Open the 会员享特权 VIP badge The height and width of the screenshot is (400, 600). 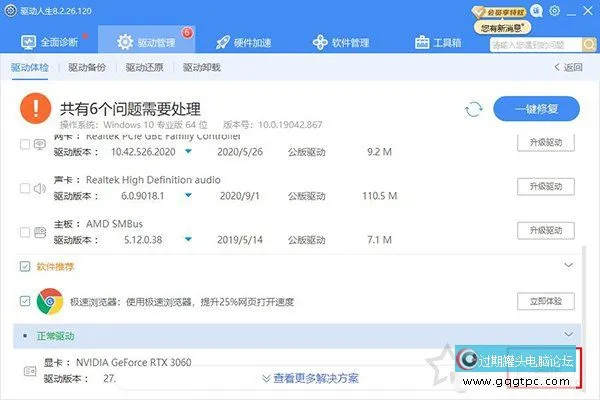coord(499,12)
